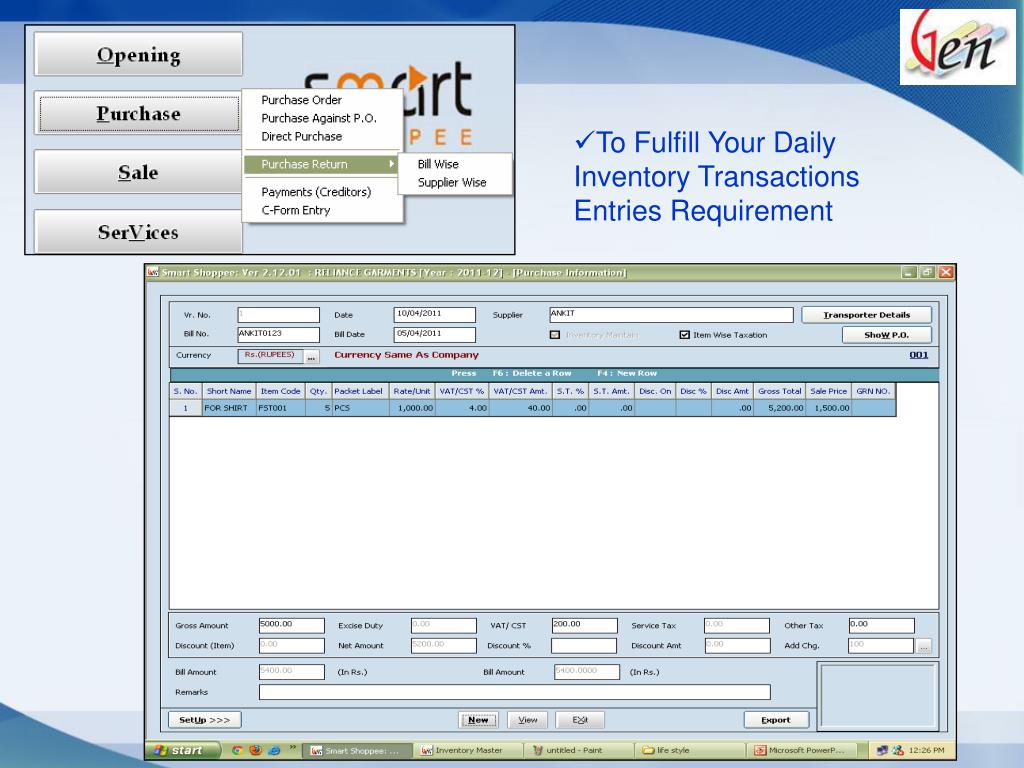Click the GRN NO. column header
The width and height of the screenshot is (1024, 768).
pyautogui.click(x=873, y=391)
